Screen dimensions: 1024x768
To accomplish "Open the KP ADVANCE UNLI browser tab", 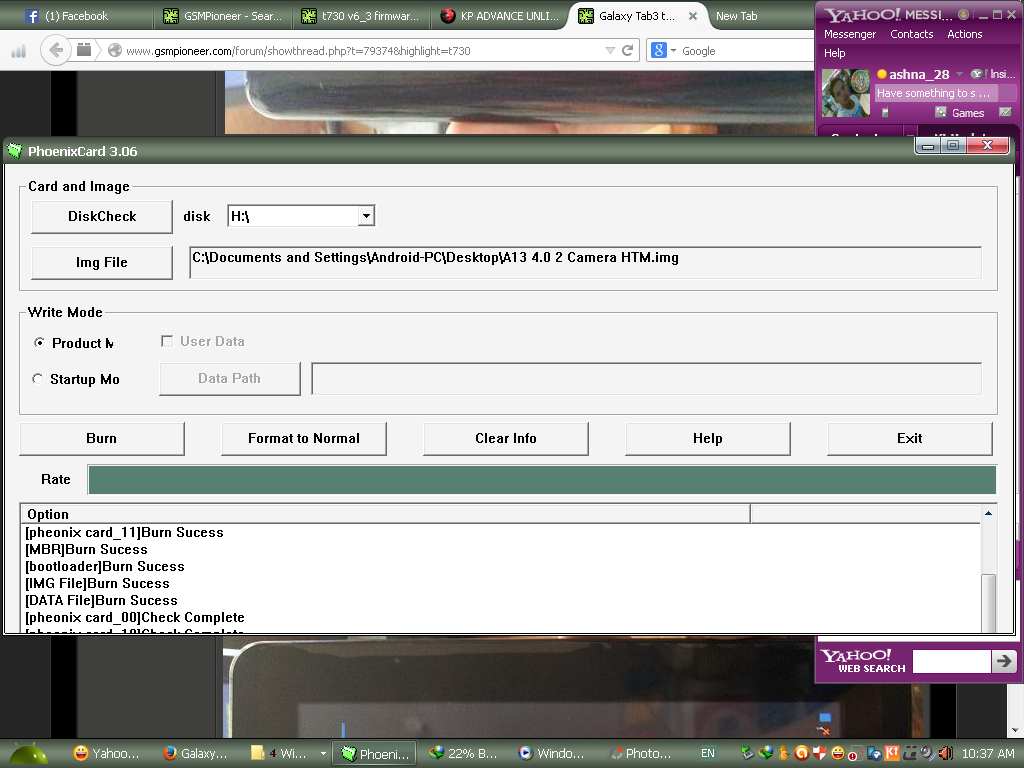I will (500, 16).
